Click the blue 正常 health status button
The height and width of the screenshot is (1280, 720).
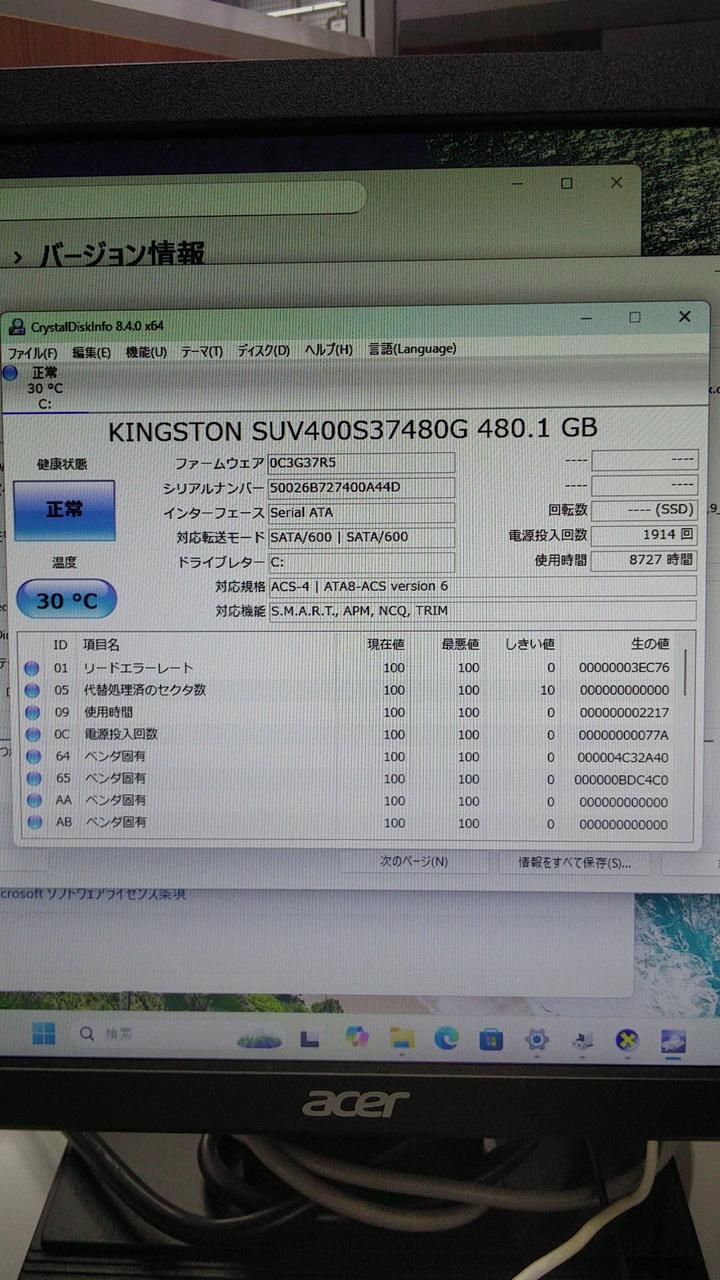pos(64,510)
